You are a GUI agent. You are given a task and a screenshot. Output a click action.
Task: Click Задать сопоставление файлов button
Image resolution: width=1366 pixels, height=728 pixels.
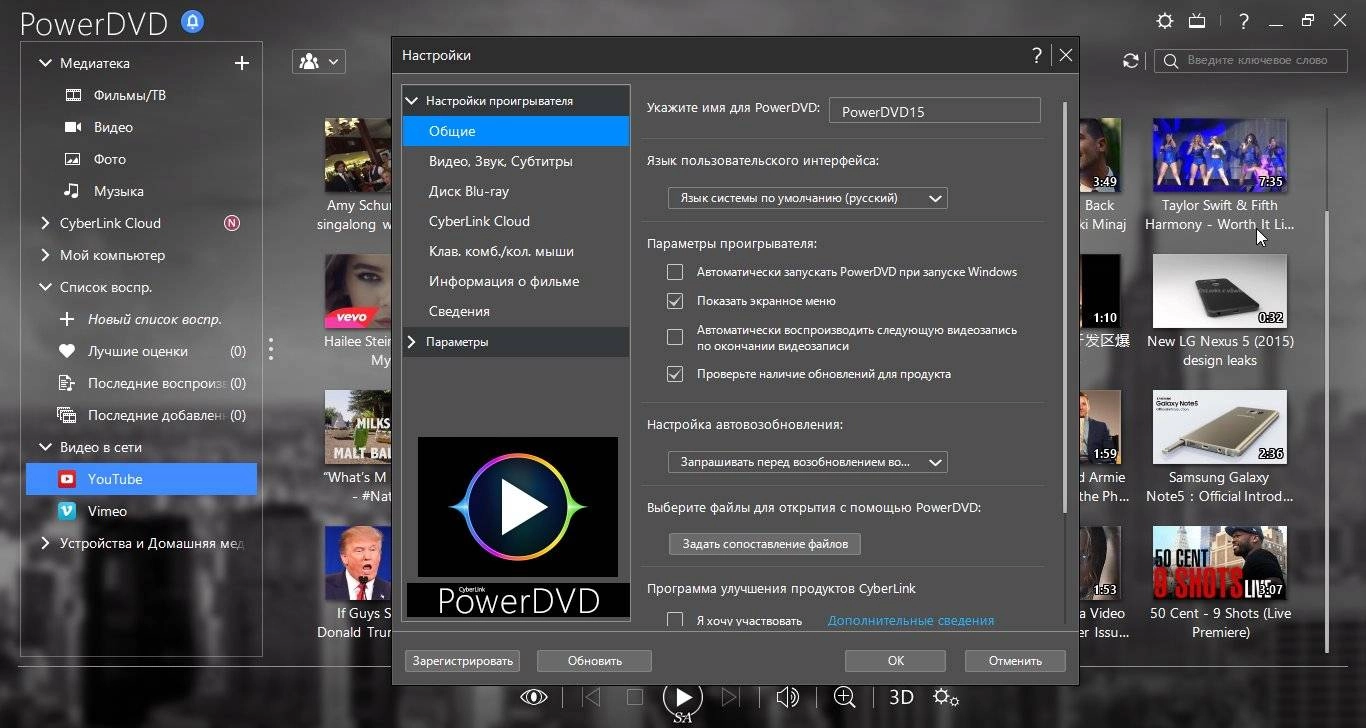click(765, 544)
